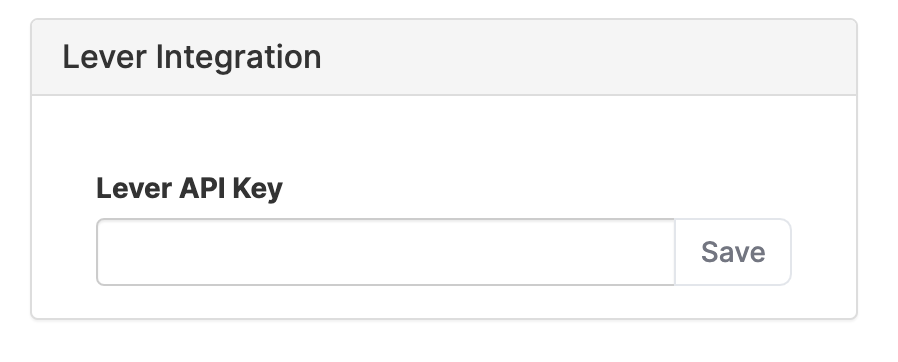Click the gray header bar of the Lever panel
This screenshot has height=362, width=898.
click(x=444, y=57)
